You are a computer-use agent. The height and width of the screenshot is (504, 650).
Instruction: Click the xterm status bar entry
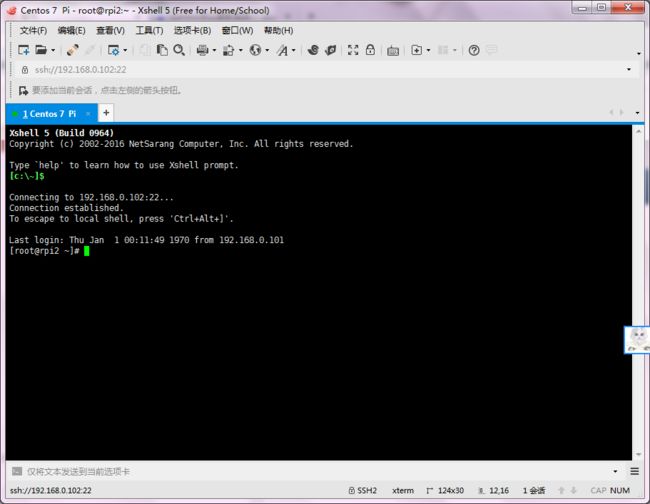click(403, 491)
